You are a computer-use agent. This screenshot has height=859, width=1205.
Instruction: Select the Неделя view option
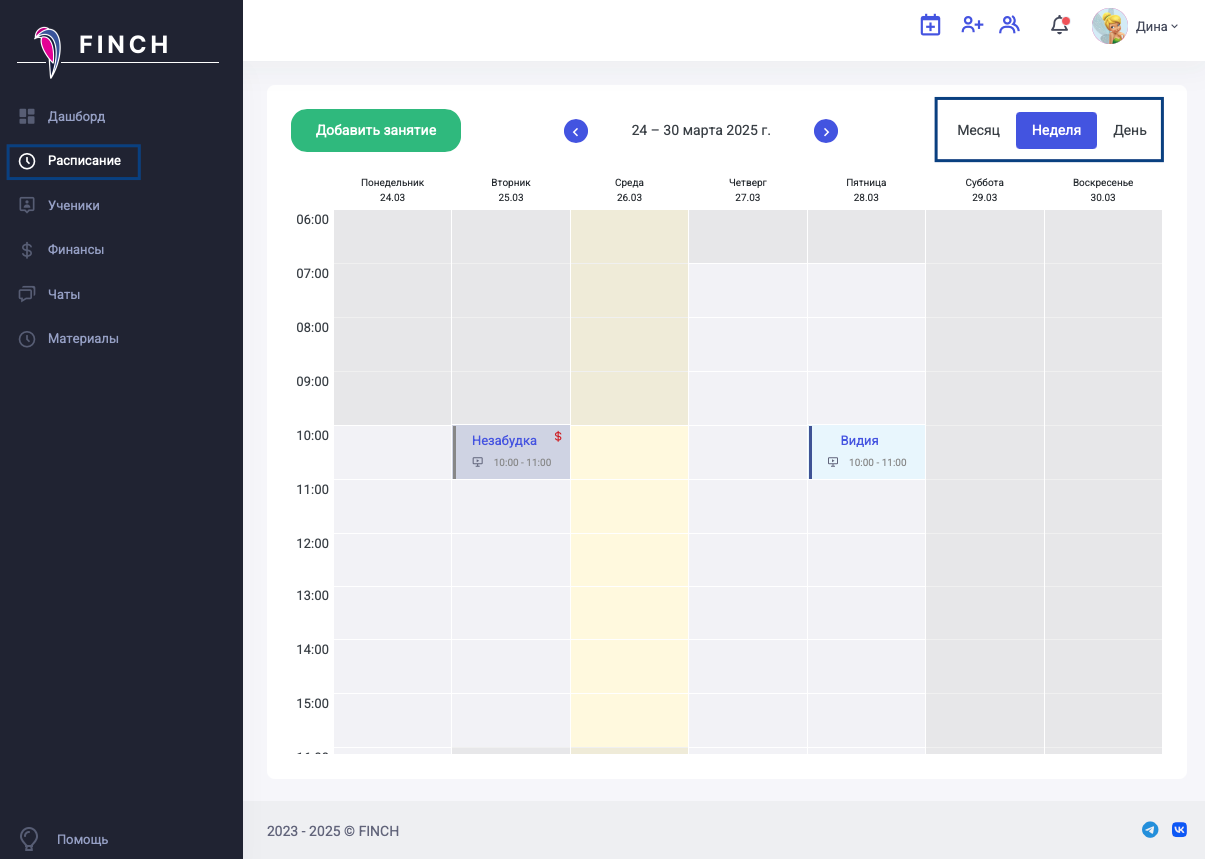(x=1056, y=131)
